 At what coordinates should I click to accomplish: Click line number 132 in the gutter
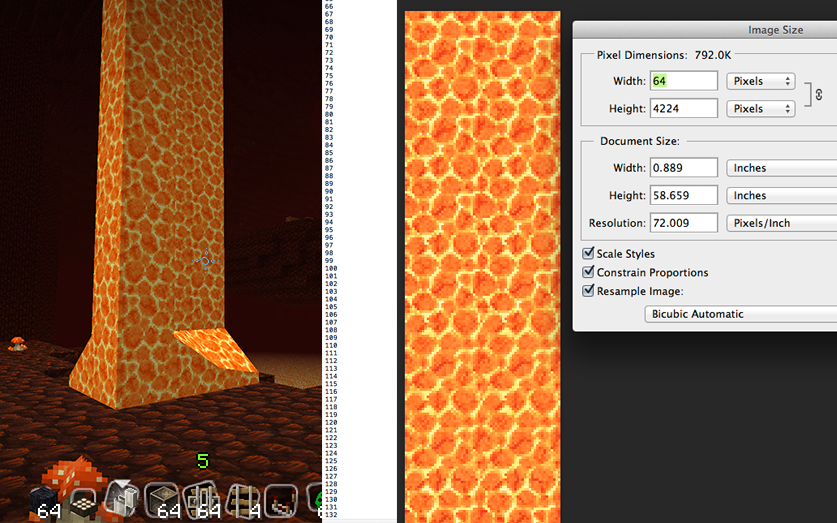click(330, 514)
